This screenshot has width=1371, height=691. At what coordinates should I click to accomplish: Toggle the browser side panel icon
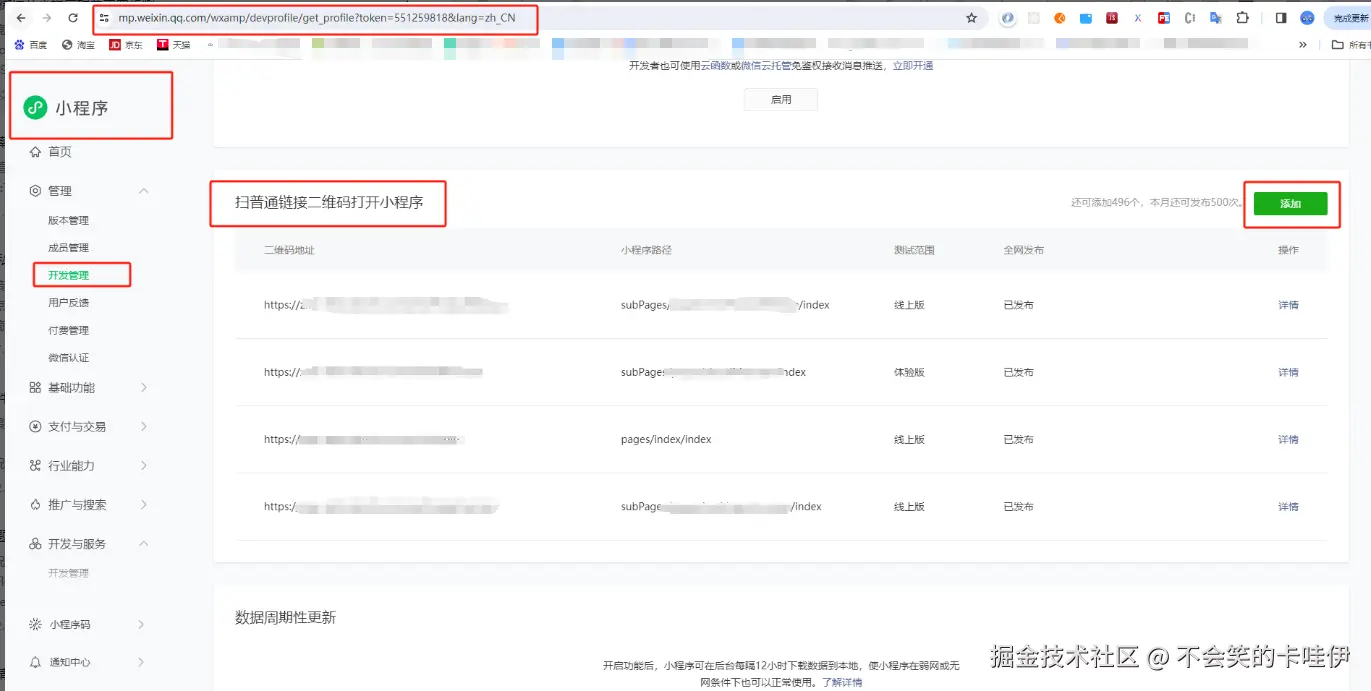point(1281,18)
